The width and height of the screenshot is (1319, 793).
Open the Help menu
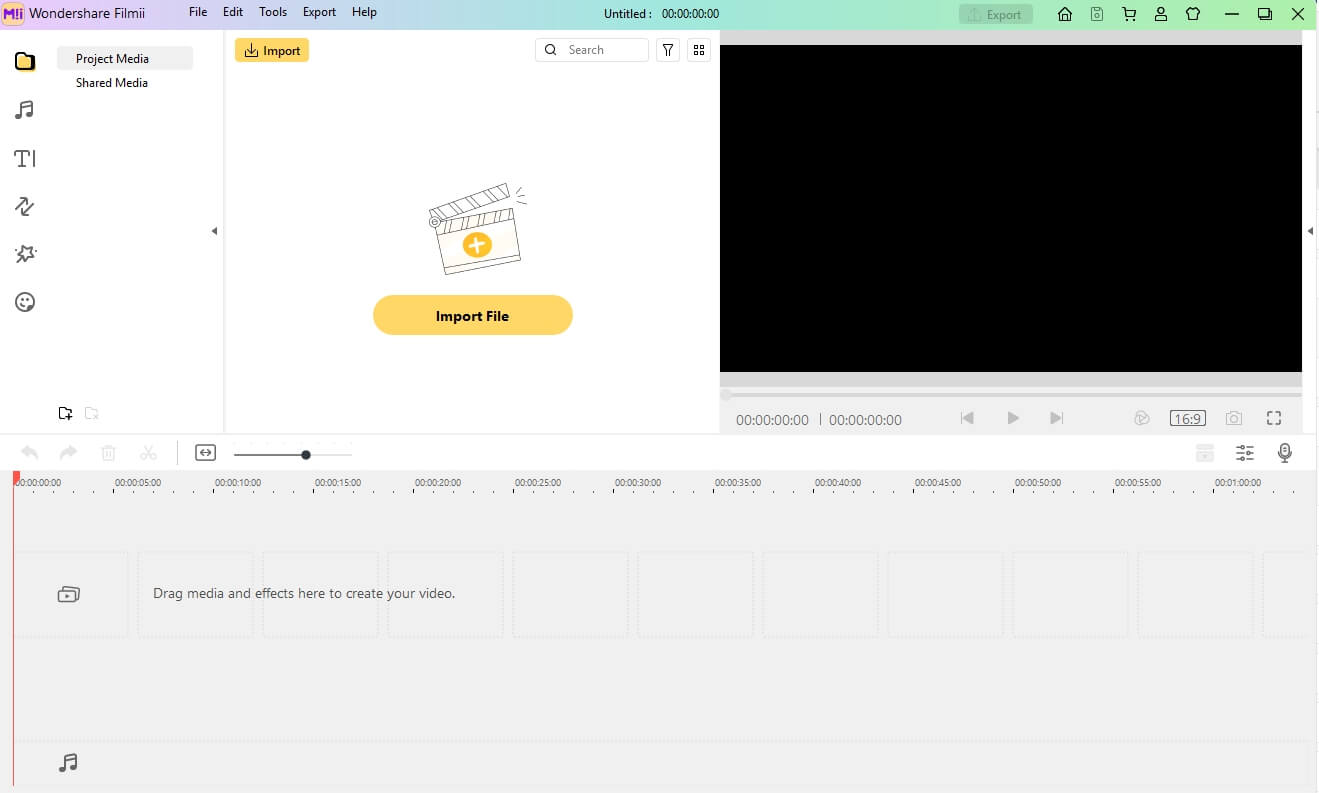pyautogui.click(x=364, y=12)
